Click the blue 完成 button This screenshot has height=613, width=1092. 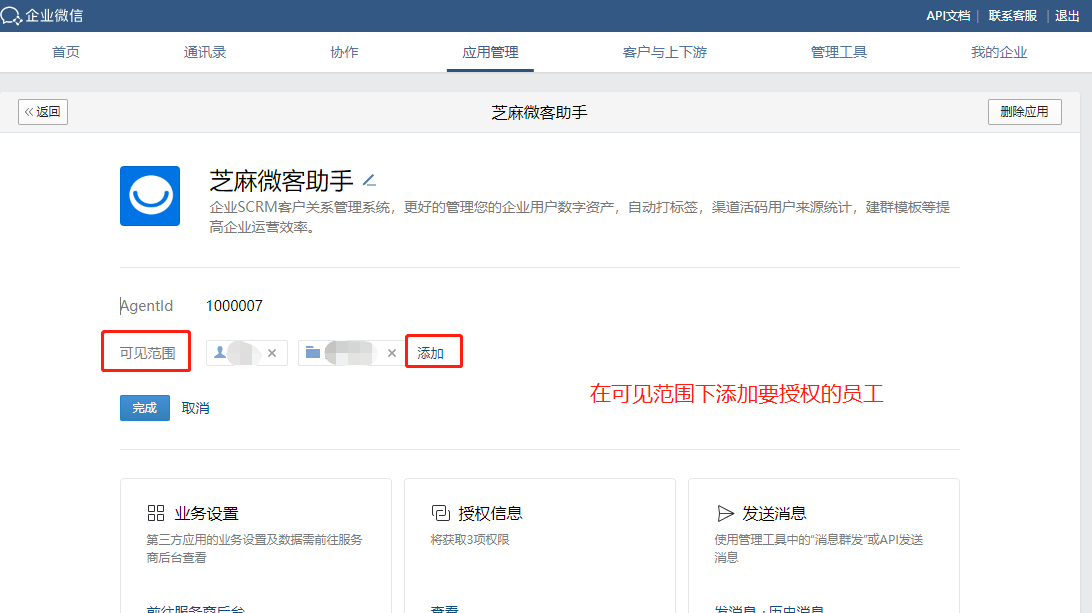tap(145, 408)
